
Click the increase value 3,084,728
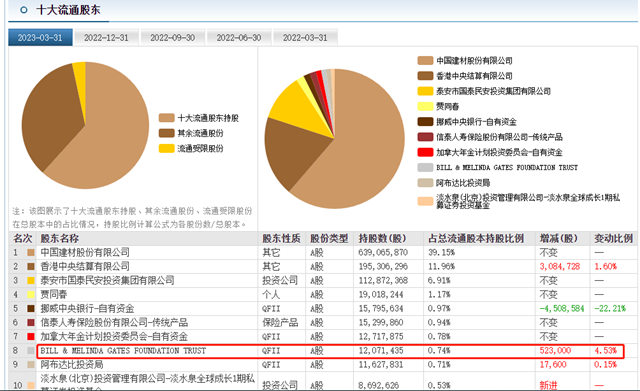click(x=560, y=267)
